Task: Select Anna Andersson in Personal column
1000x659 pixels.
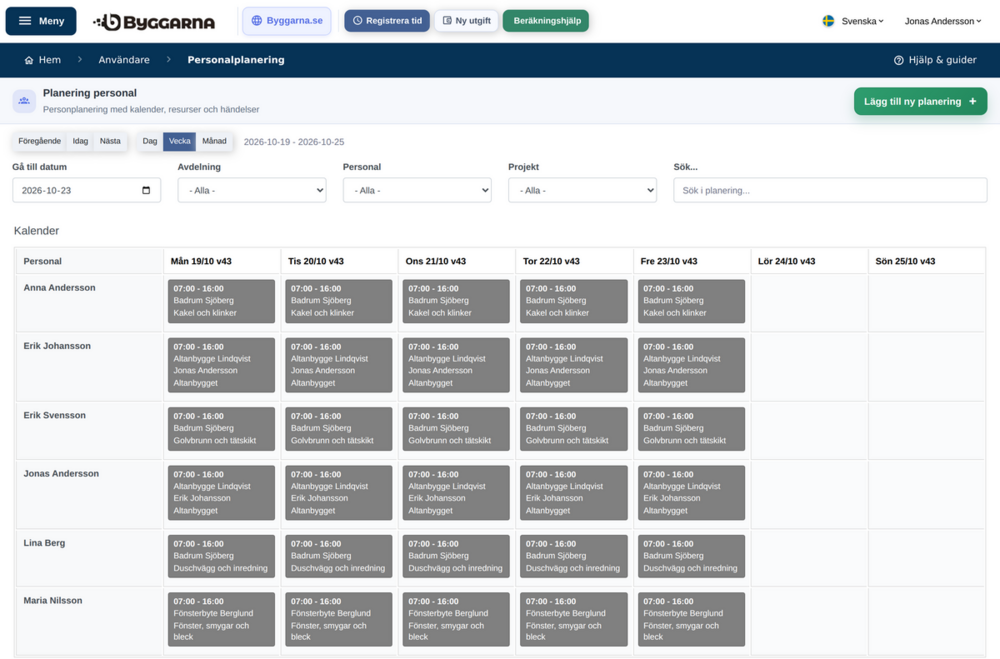Action: [59, 288]
